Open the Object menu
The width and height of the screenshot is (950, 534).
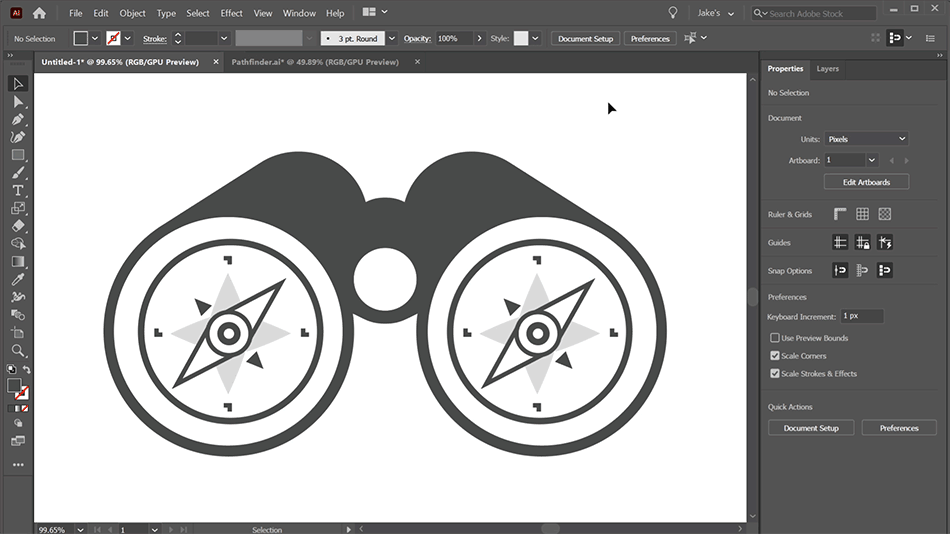pyautogui.click(x=132, y=13)
